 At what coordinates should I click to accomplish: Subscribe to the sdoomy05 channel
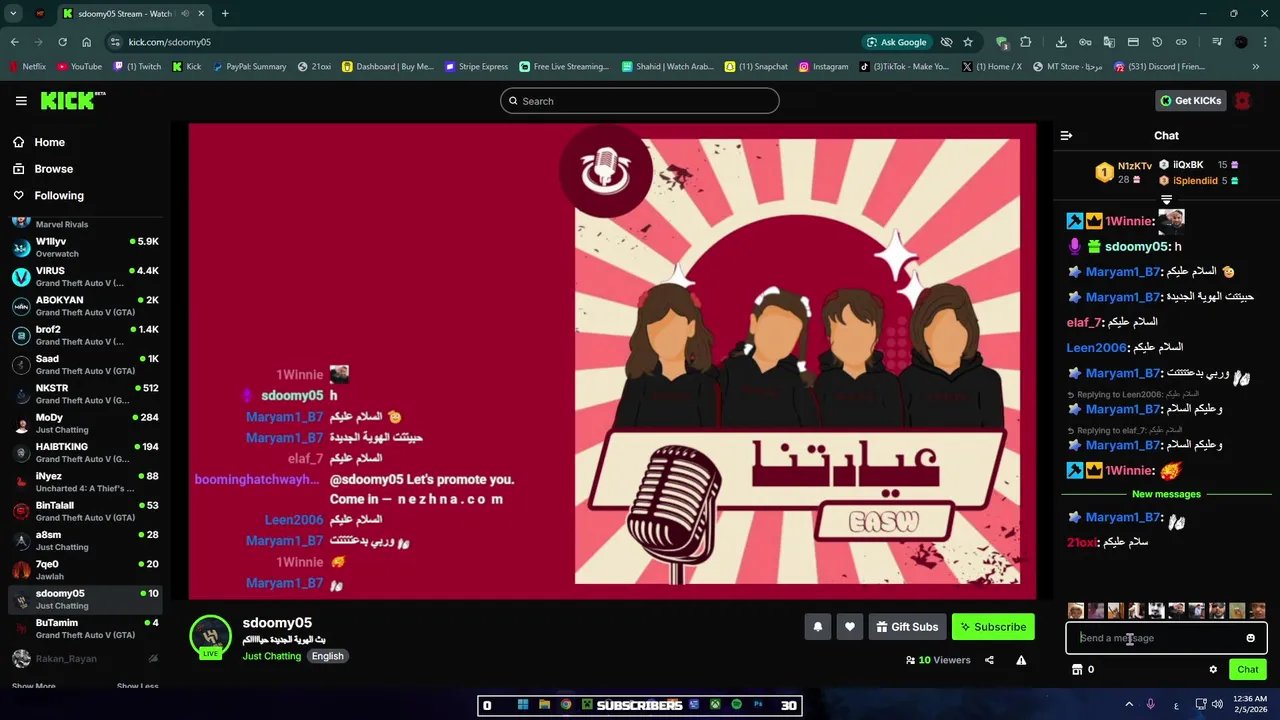[993, 627]
